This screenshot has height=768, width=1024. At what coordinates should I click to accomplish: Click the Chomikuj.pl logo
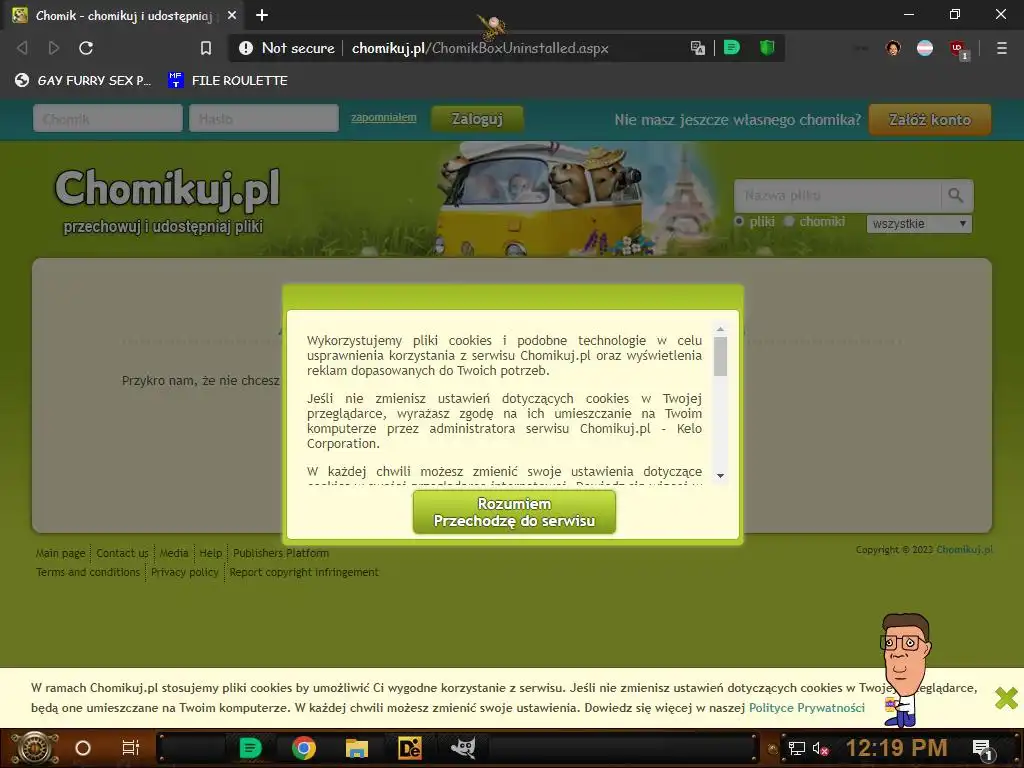click(x=167, y=189)
